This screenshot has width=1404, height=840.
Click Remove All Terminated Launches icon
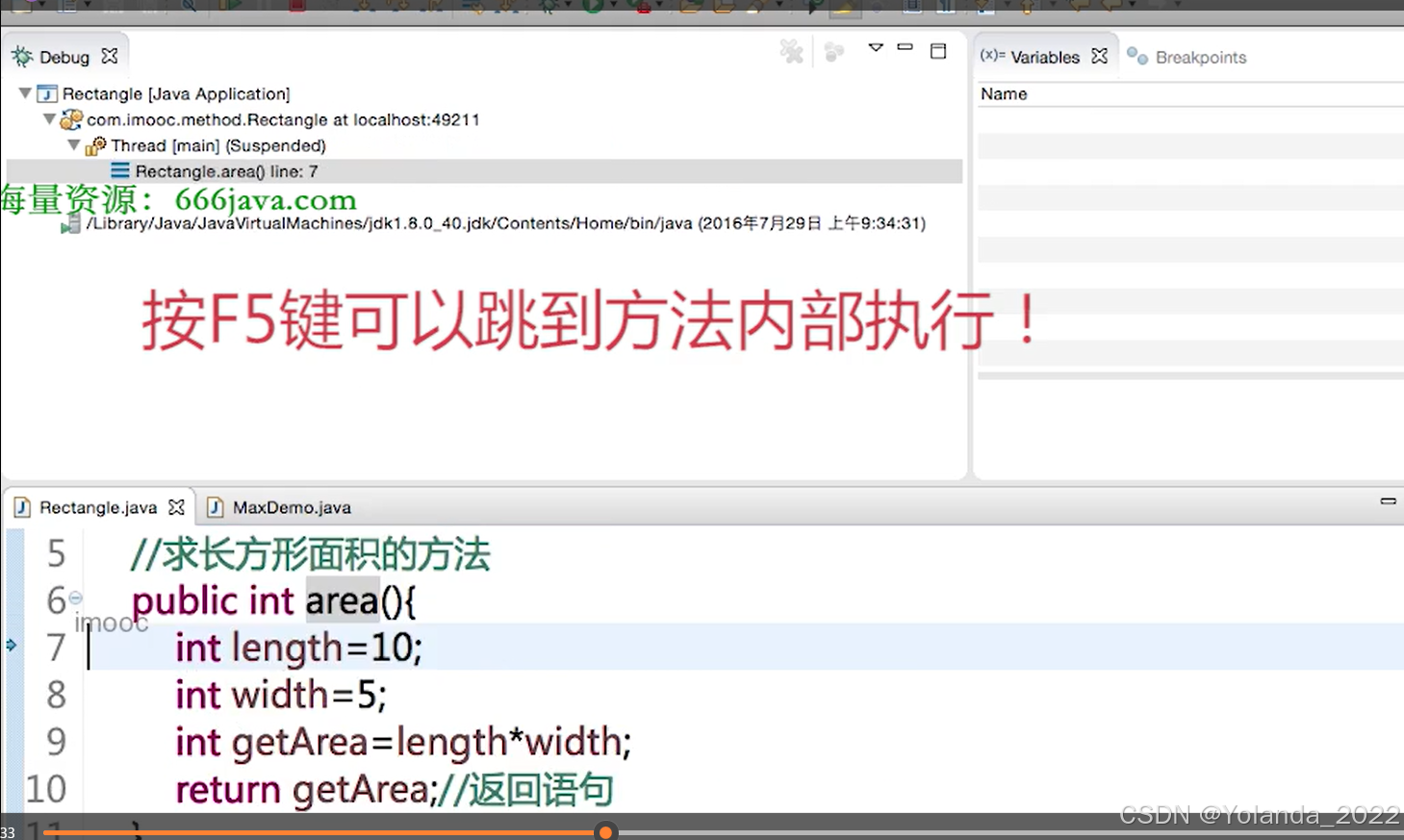coord(792,51)
